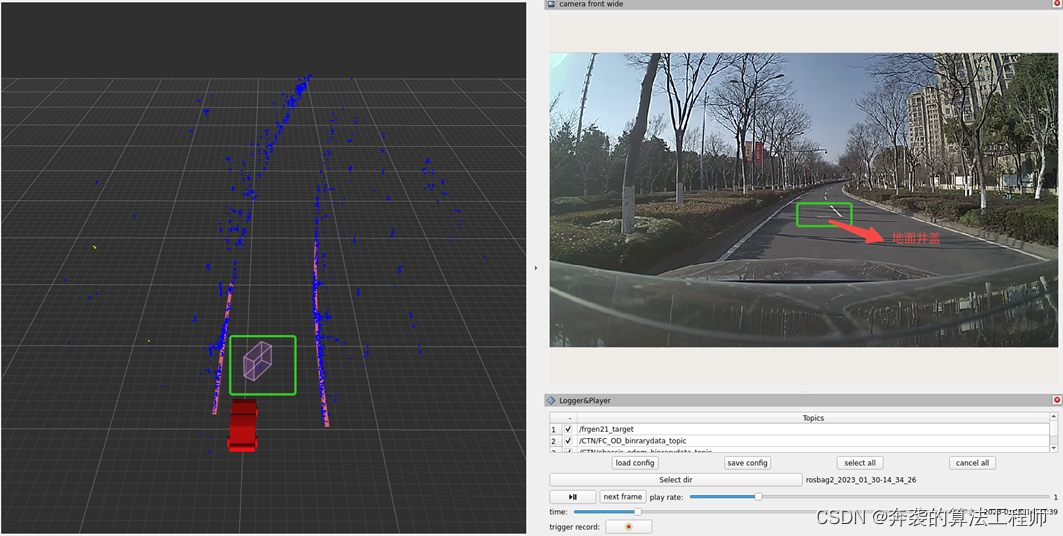Click the Topics column header
The height and width of the screenshot is (536, 1063).
(x=813, y=418)
